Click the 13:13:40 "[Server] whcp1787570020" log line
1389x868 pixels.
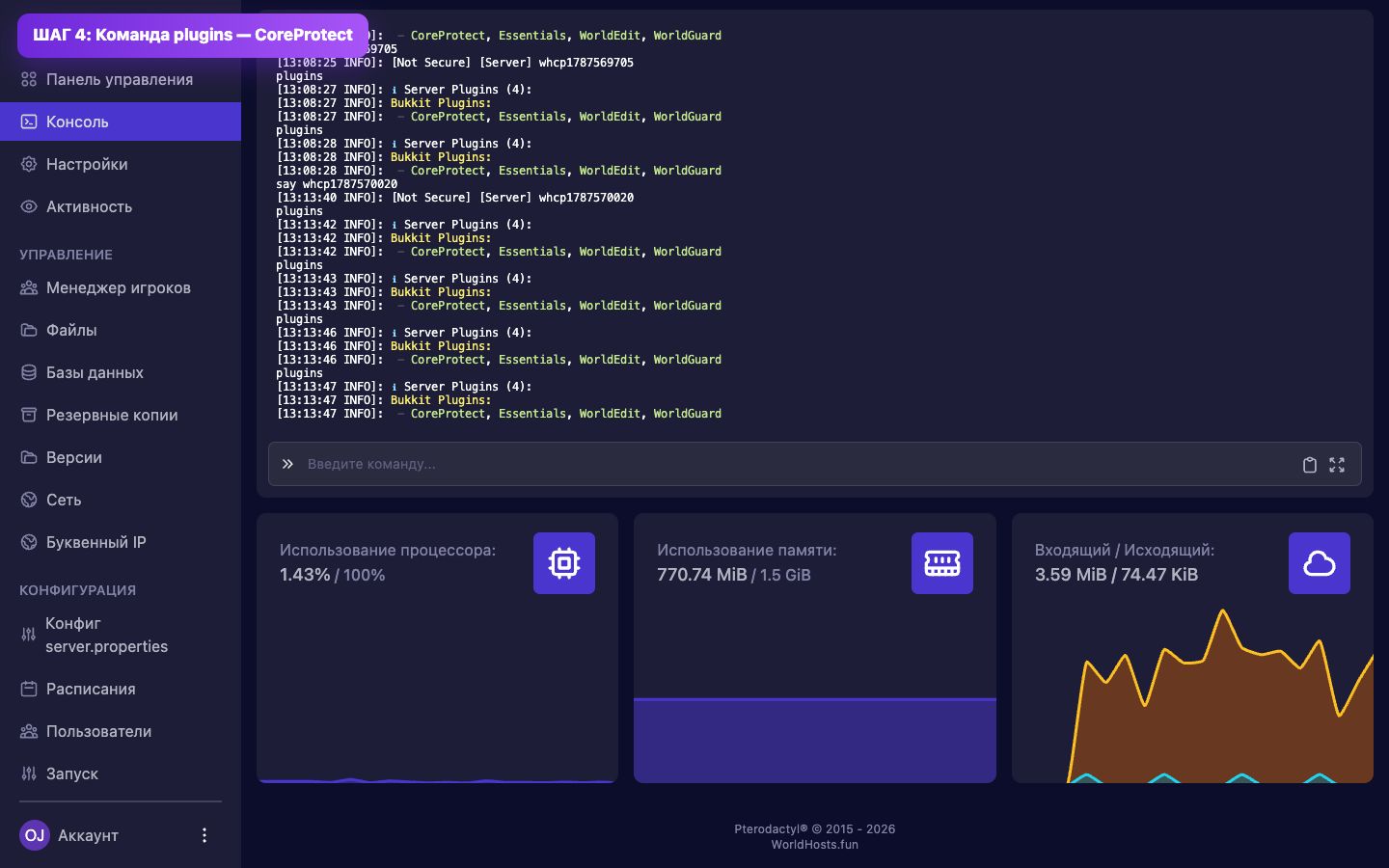pos(455,198)
